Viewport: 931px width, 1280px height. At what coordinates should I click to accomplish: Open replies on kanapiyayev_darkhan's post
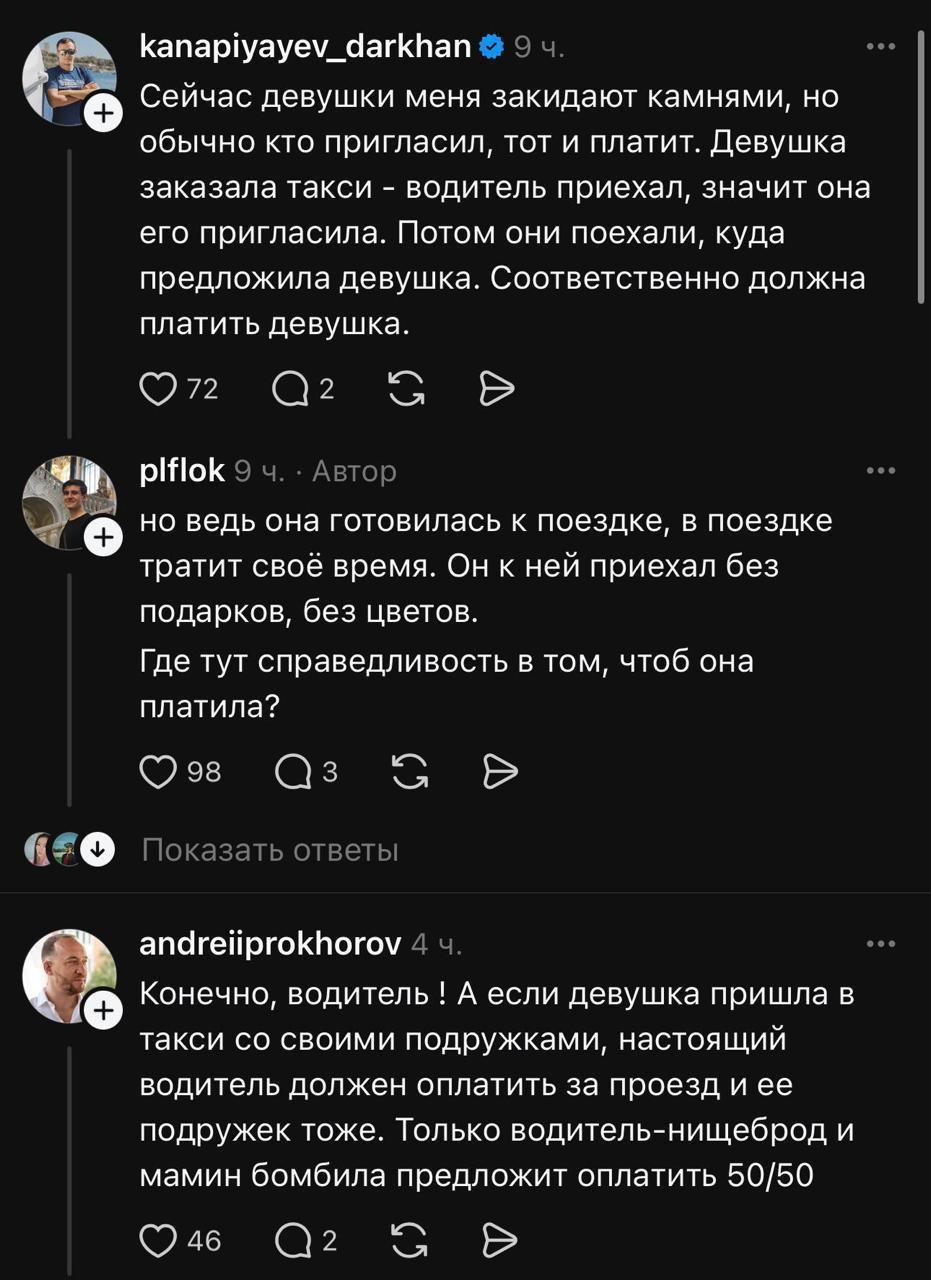point(290,388)
